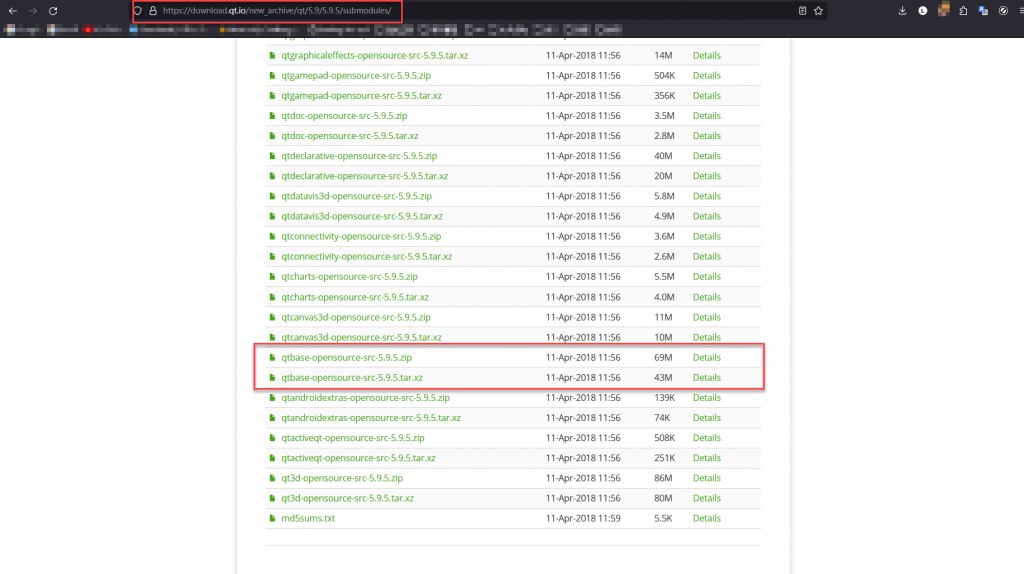Viewport: 1024px width, 574px height.
Task: Click file icon beside qtgamepad-opensource-src-5.9.5.zip
Action: tap(272, 76)
